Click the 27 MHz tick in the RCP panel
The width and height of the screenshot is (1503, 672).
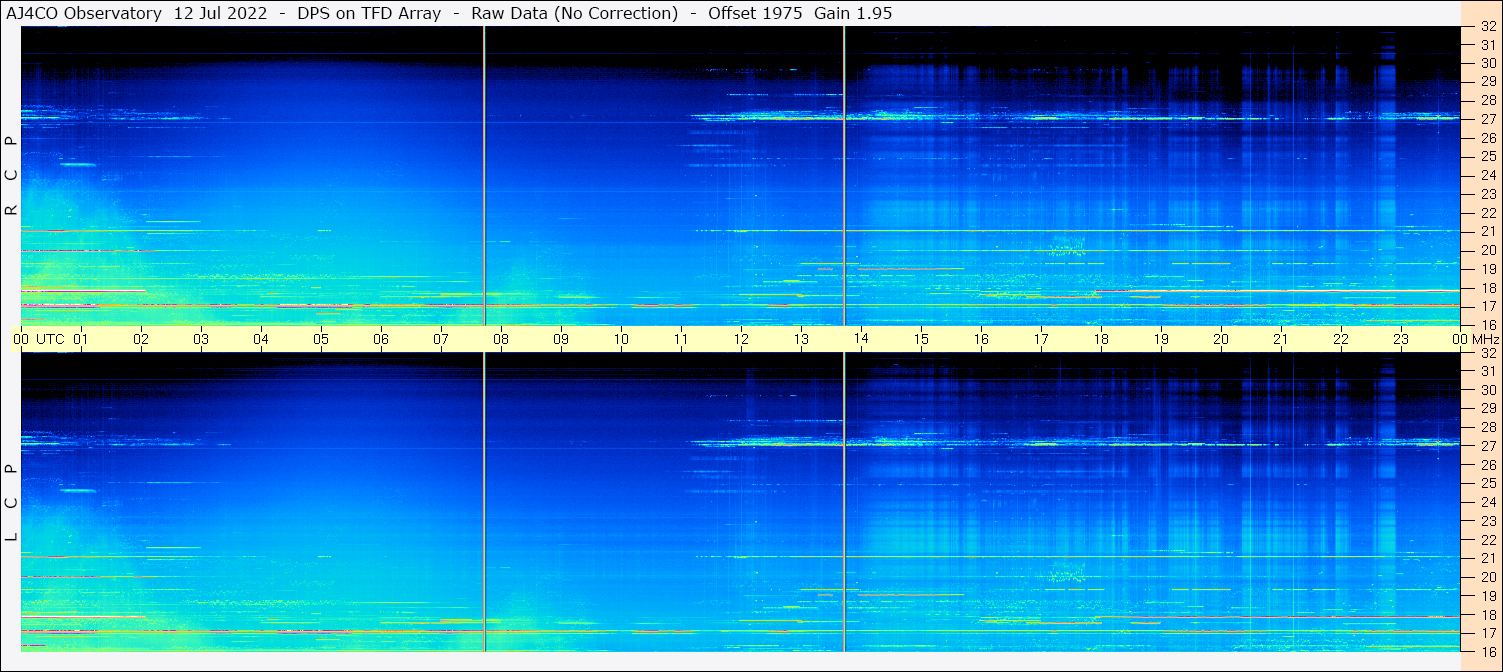point(1488,119)
